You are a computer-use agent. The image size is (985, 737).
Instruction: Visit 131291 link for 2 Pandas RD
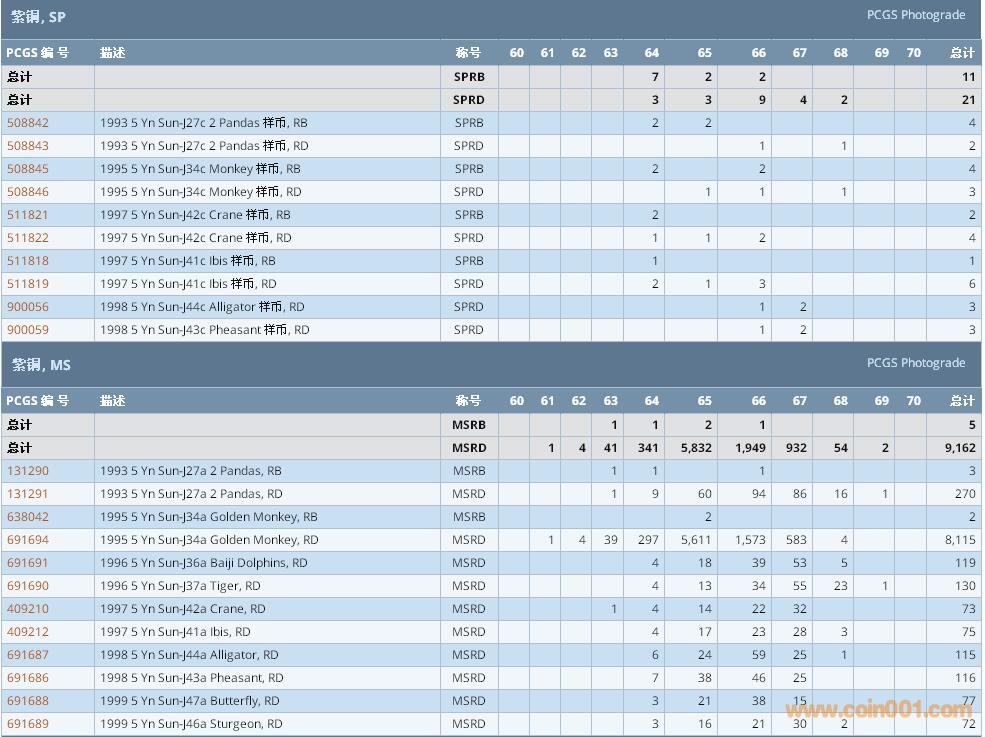28,494
